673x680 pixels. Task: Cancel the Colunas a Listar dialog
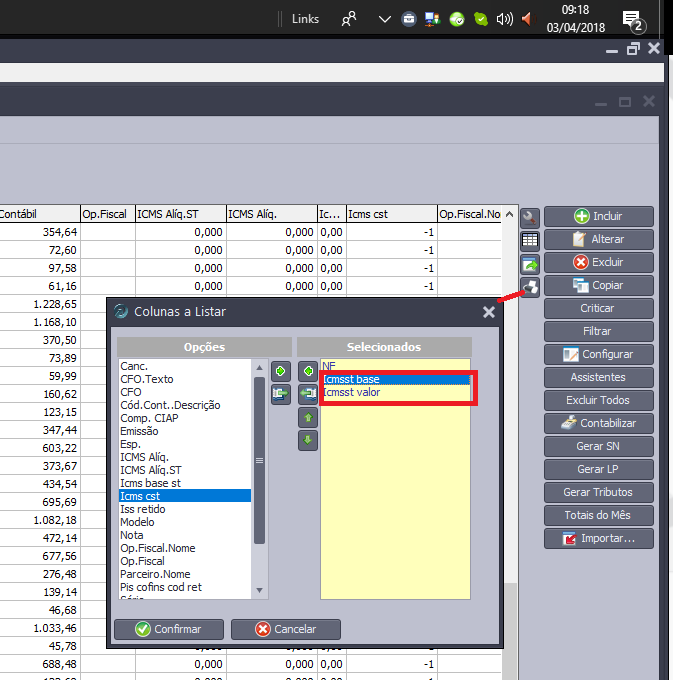click(x=286, y=629)
